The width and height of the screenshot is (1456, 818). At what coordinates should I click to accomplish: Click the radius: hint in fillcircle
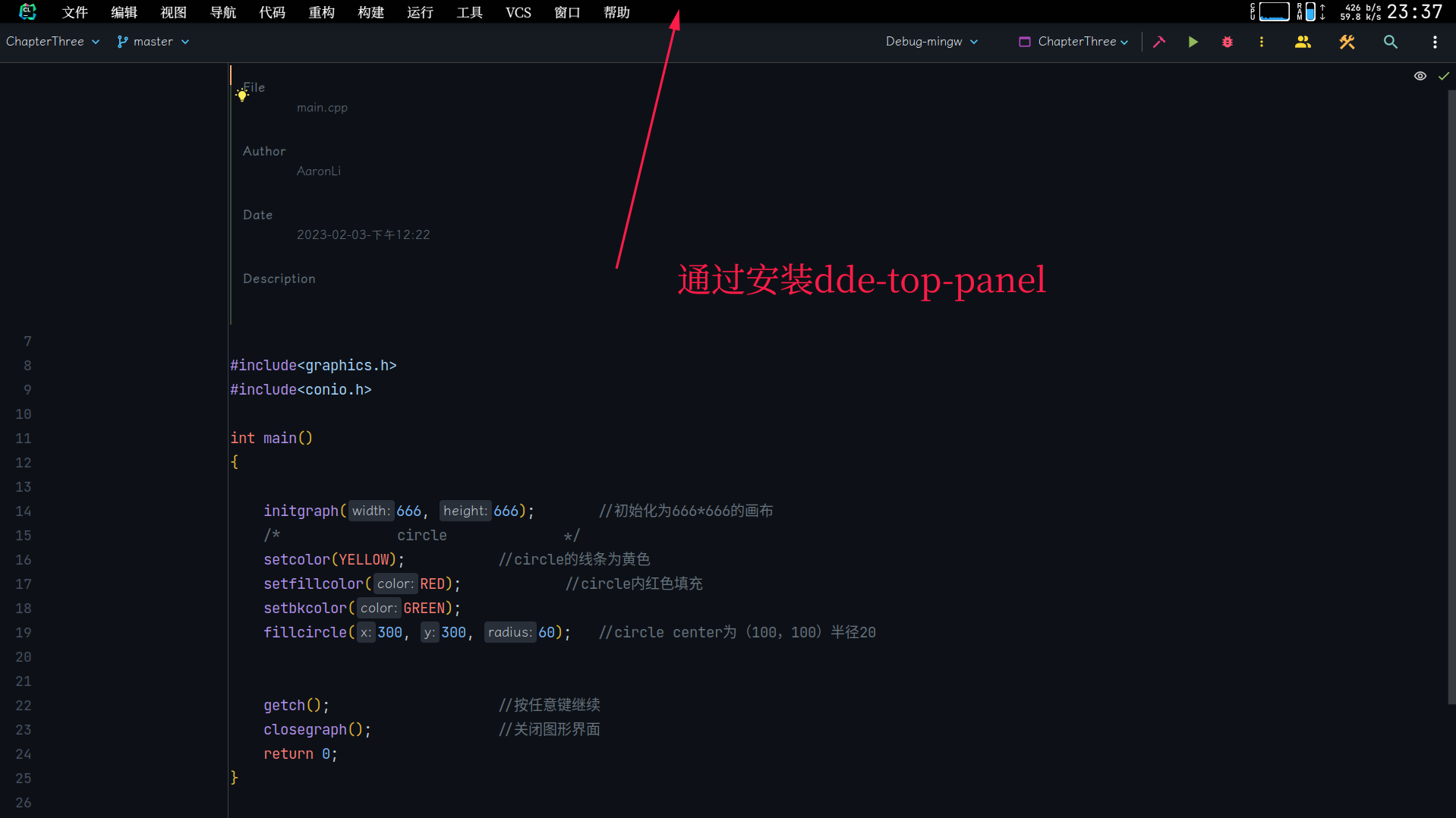pos(509,632)
